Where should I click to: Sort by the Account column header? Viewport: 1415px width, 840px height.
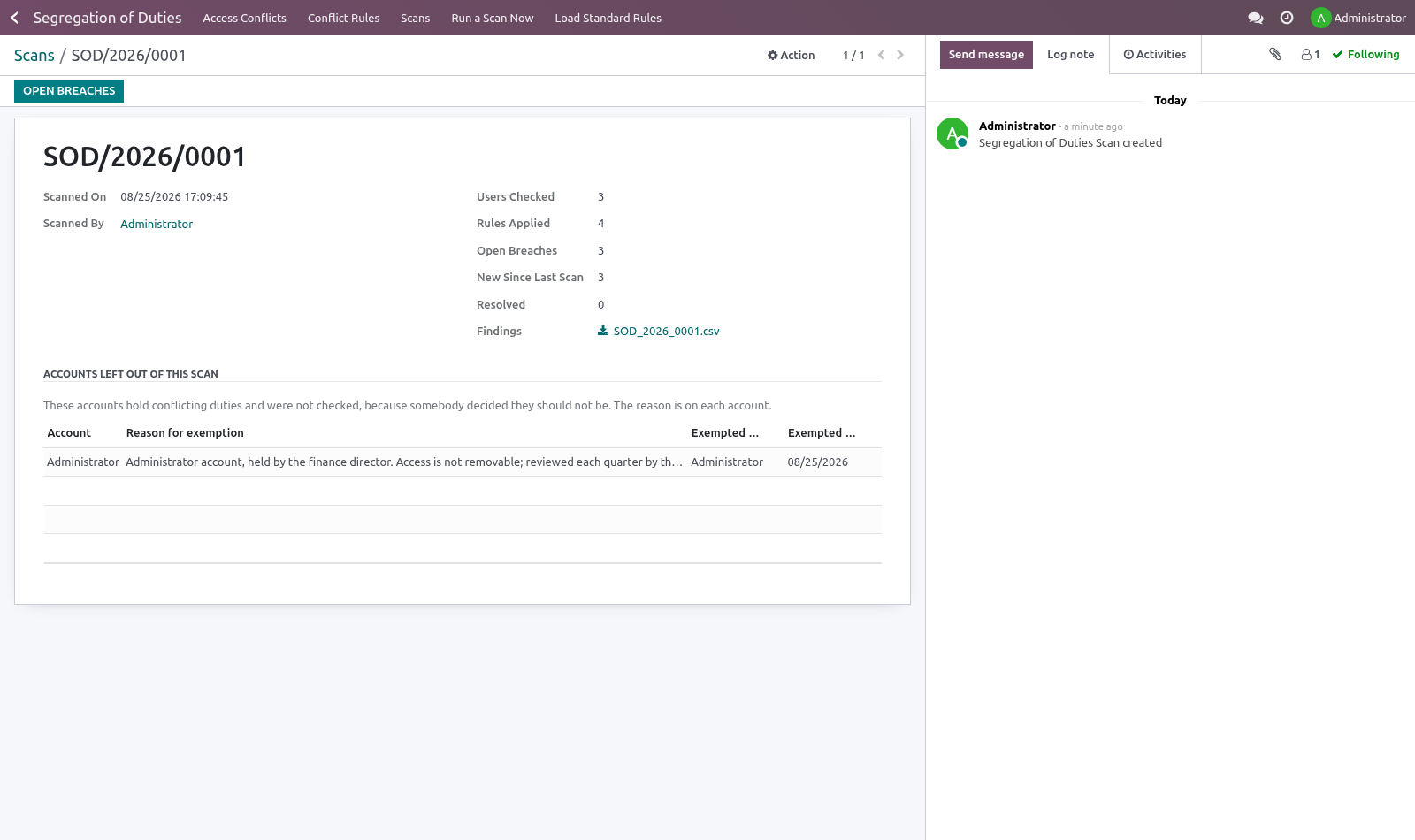(x=69, y=432)
